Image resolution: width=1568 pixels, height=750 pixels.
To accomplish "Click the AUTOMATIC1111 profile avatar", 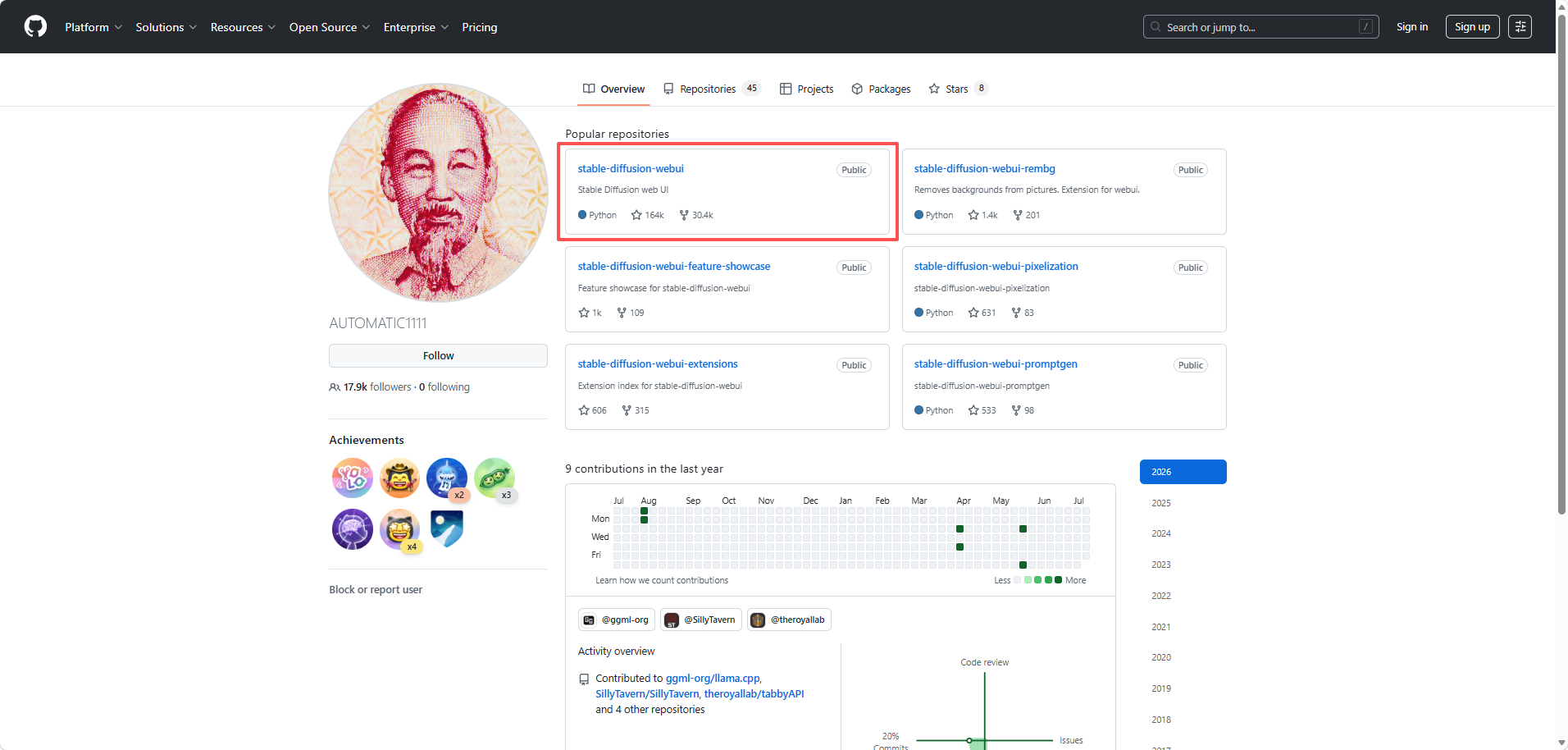I will 438,193.
